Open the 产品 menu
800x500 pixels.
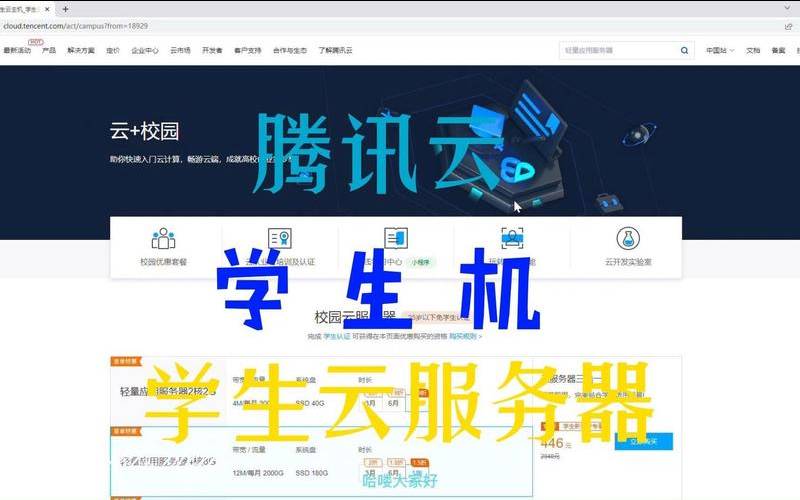click(49, 51)
